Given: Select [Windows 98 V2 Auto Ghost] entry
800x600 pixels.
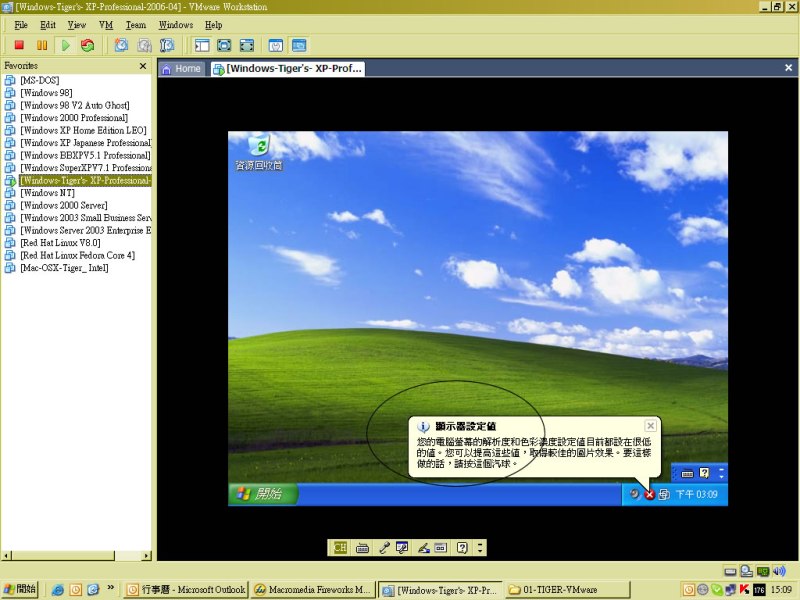Looking at the screenshot, I should (75, 105).
